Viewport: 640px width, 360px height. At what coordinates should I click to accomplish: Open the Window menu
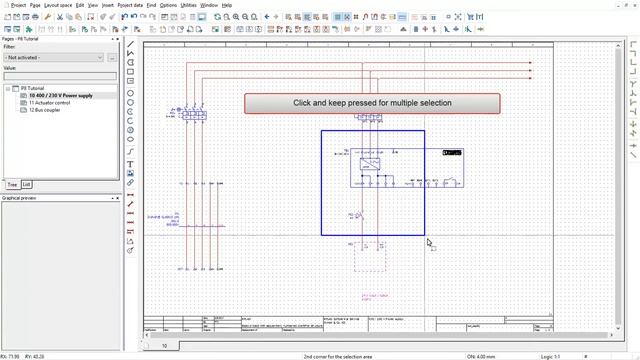click(209, 5)
